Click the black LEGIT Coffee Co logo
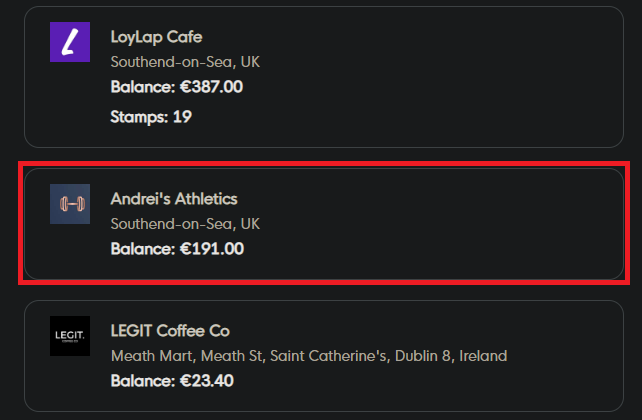The image size is (642, 420). tap(70, 336)
